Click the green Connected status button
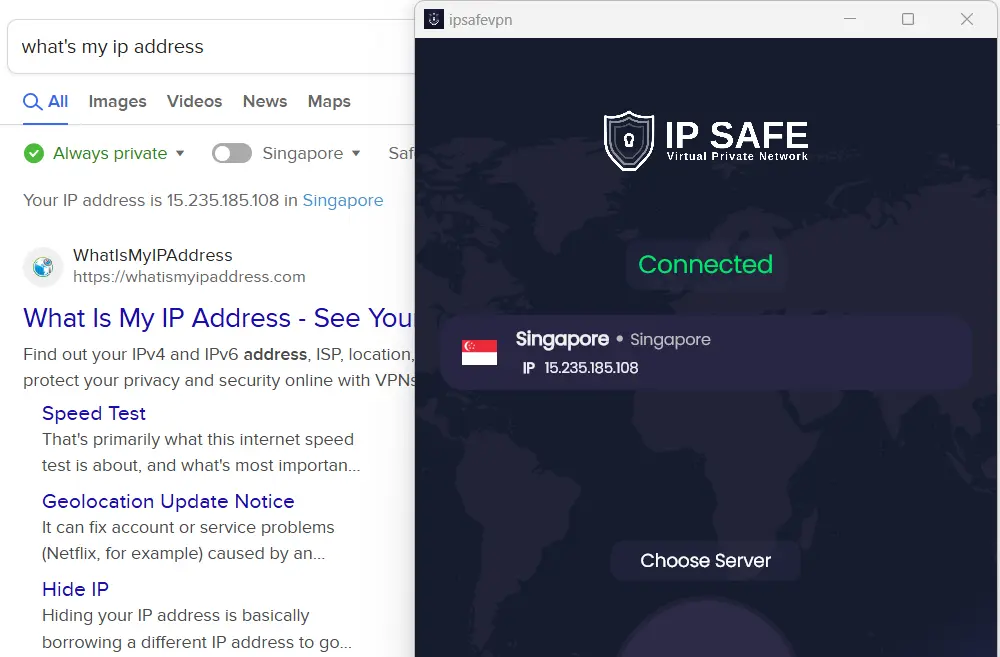 tap(705, 264)
